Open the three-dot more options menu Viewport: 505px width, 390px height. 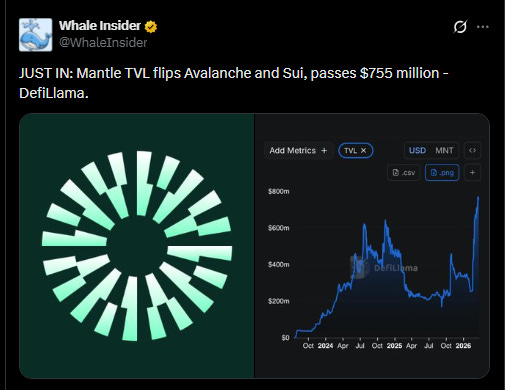483,27
